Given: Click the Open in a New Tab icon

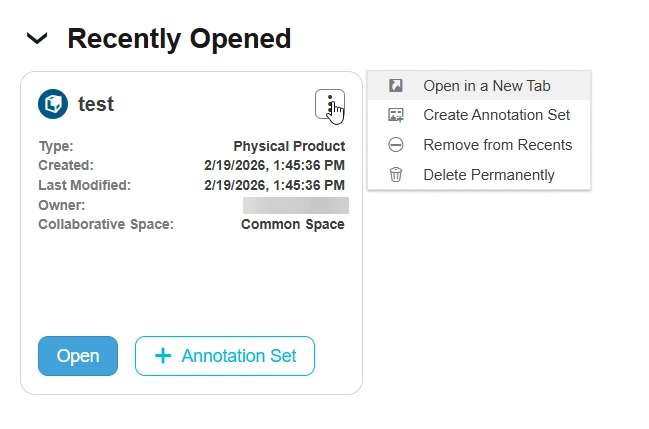Looking at the screenshot, I should click(396, 86).
